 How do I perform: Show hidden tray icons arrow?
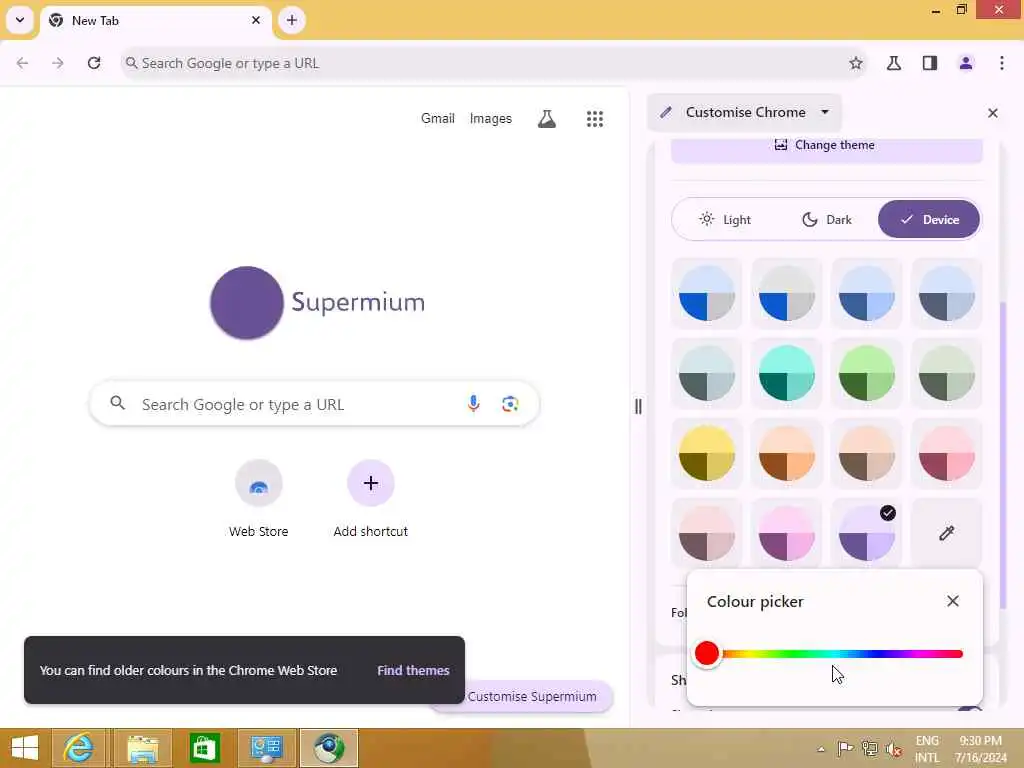point(821,749)
